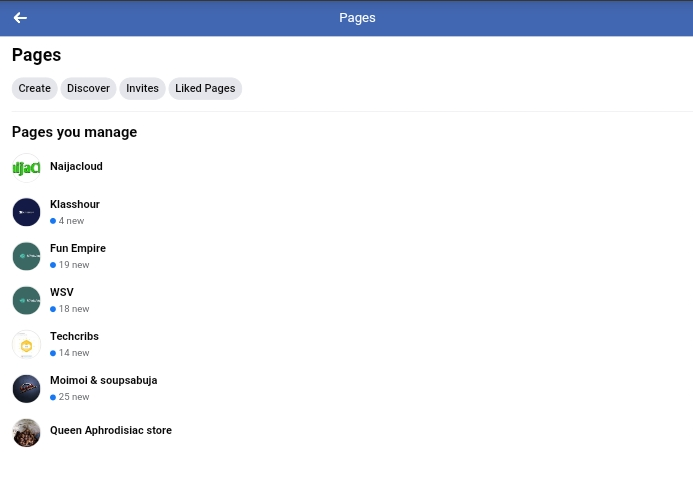Open the Fun Empire page
693x503 pixels.
point(78,248)
